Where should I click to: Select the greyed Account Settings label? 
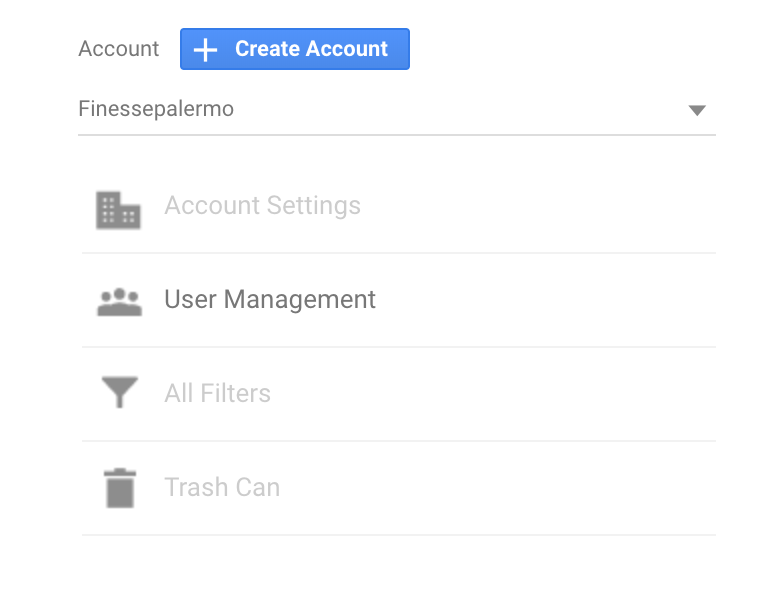[x=262, y=205]
